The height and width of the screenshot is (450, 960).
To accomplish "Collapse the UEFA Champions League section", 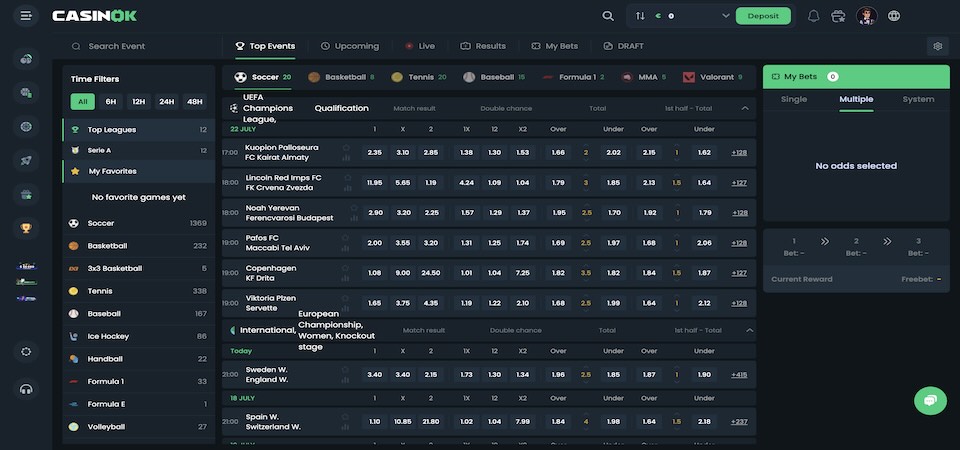I will [745, 108].
